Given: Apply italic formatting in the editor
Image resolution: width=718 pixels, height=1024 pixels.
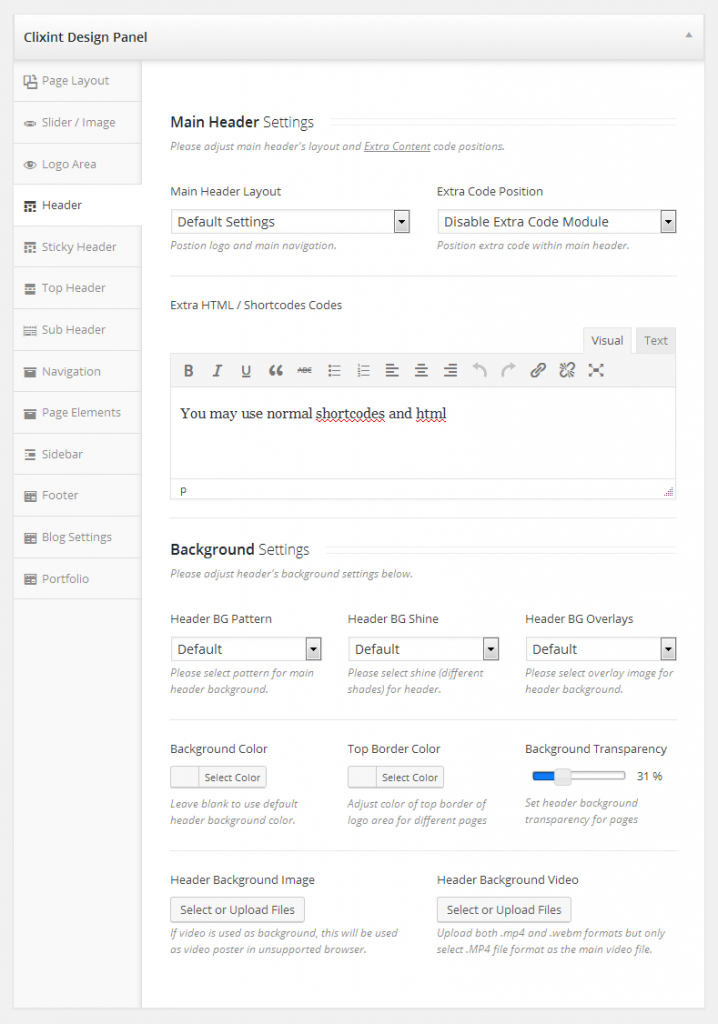Looking at the screenshot, I should (x=217, y=371).
